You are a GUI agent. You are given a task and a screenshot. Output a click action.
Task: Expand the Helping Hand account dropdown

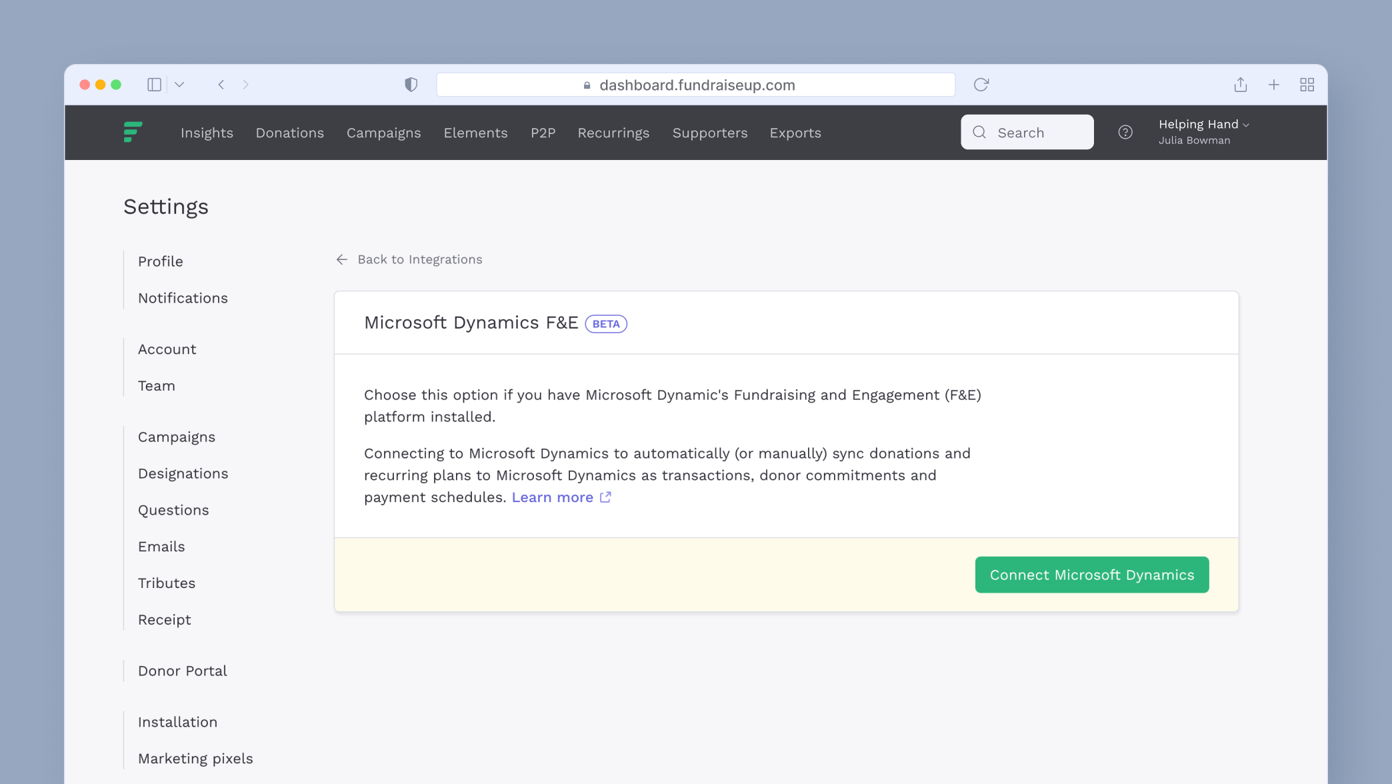(x=1204, y=124)
